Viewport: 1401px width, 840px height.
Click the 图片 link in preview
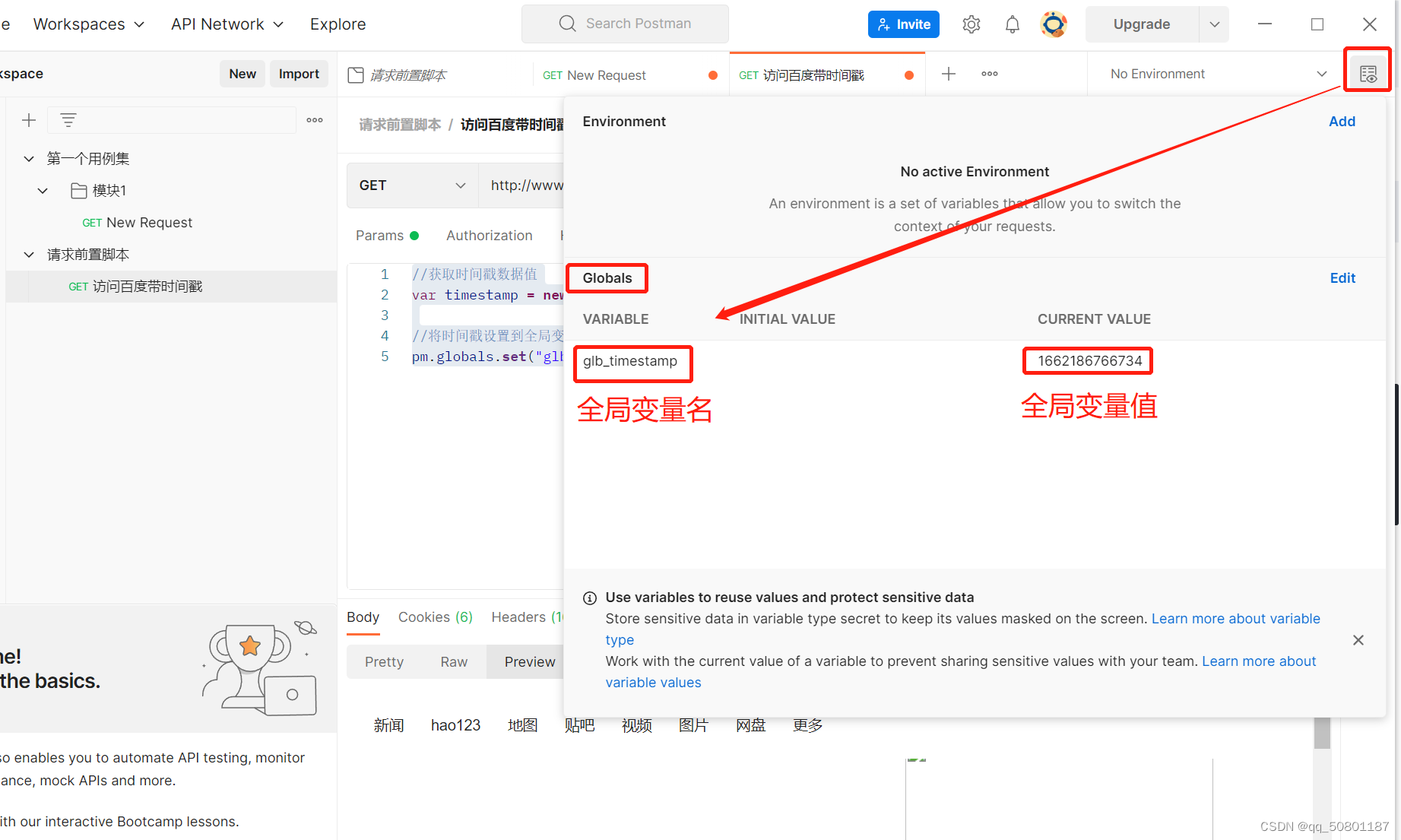click(693, 725)
